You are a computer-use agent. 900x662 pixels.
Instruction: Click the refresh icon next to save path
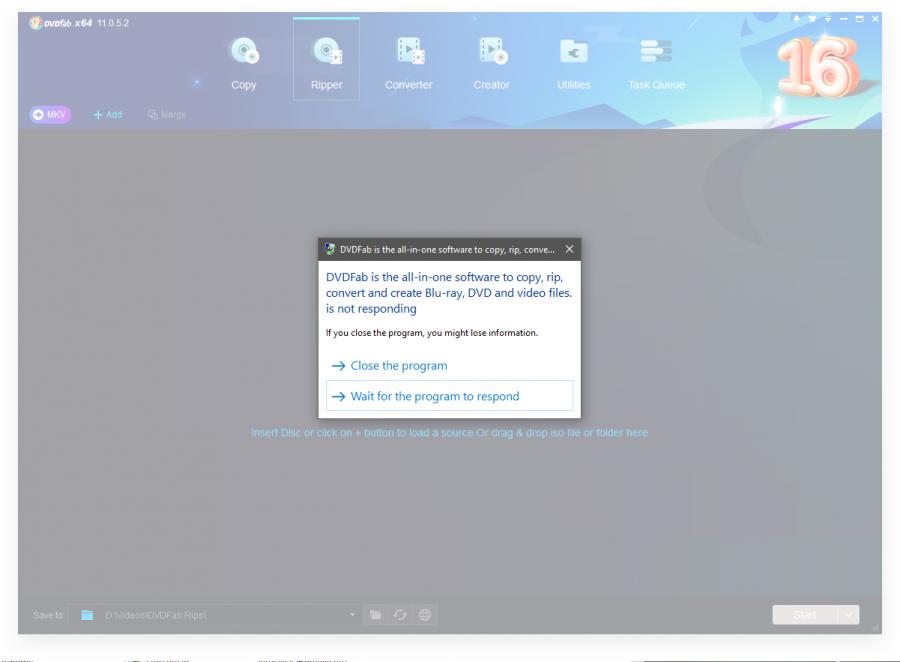point(400,615)
